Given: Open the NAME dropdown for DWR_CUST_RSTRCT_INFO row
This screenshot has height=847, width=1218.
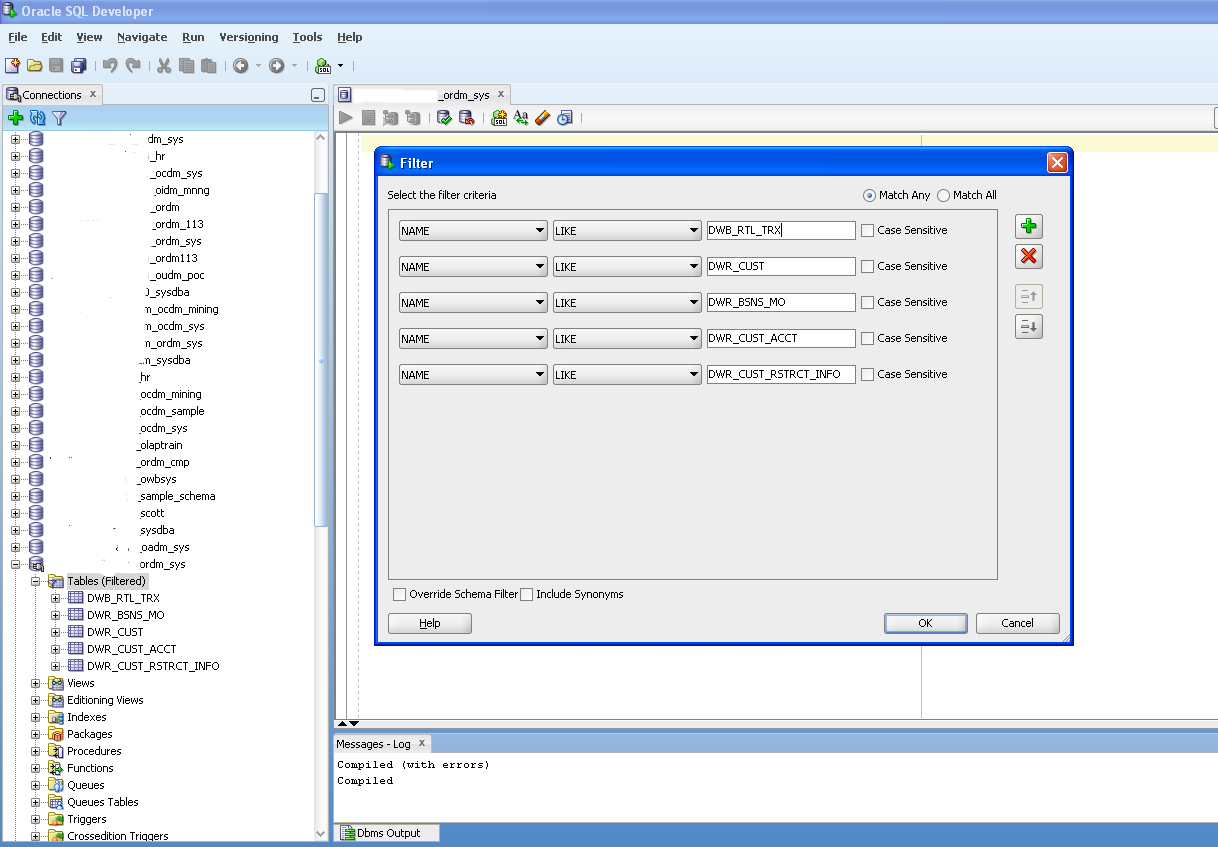Looking at the screenshot, I should coord(472,375).
